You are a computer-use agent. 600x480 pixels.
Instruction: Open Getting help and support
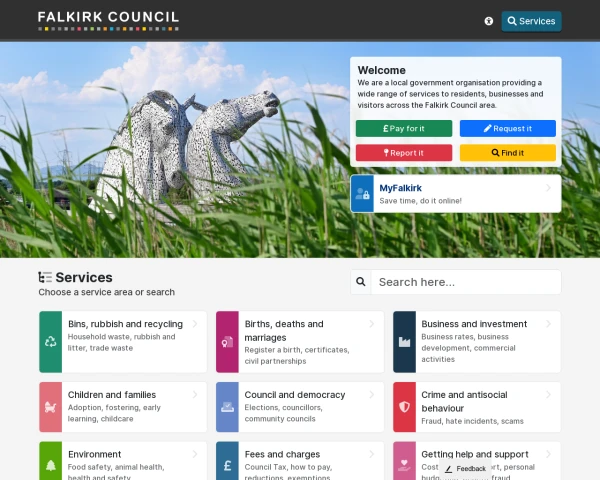(475, 454)
